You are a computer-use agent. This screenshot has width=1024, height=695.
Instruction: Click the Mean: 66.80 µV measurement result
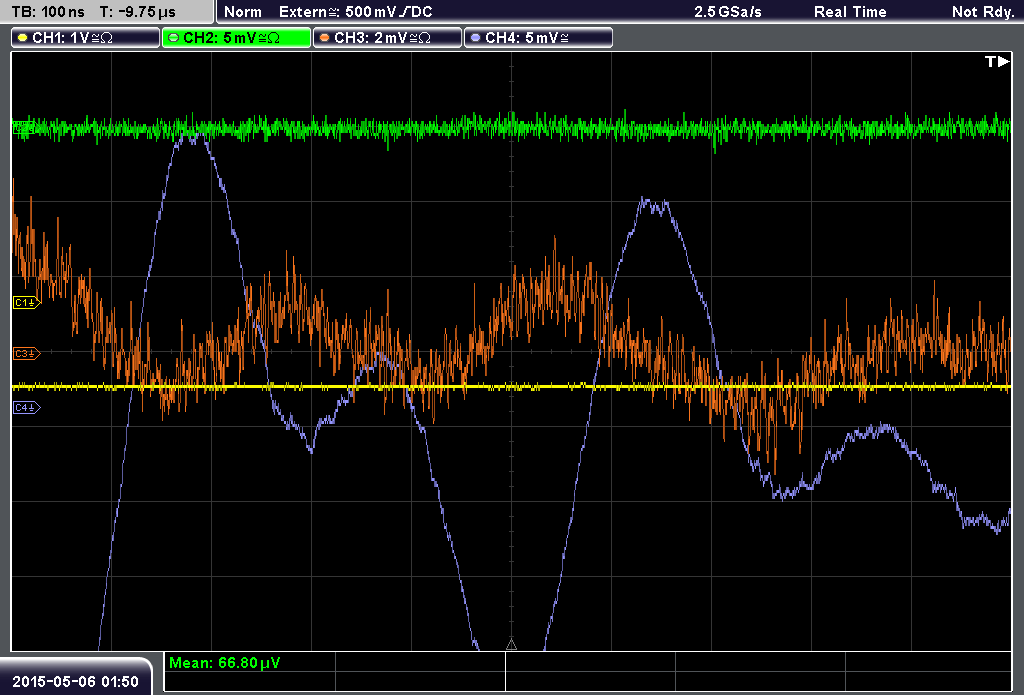pyautogui.click(x=225, y=663)
